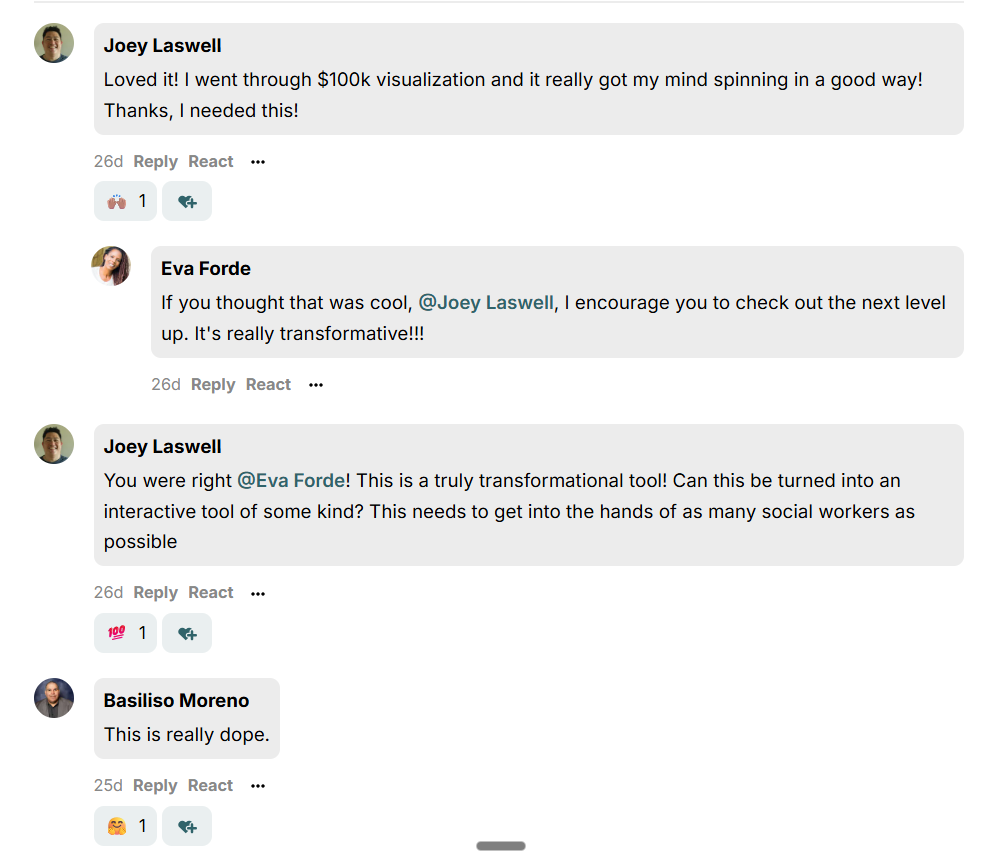Add a reaction to Joey's first comment
This screenshot has width=998, height=851.
tap(187, 201)
